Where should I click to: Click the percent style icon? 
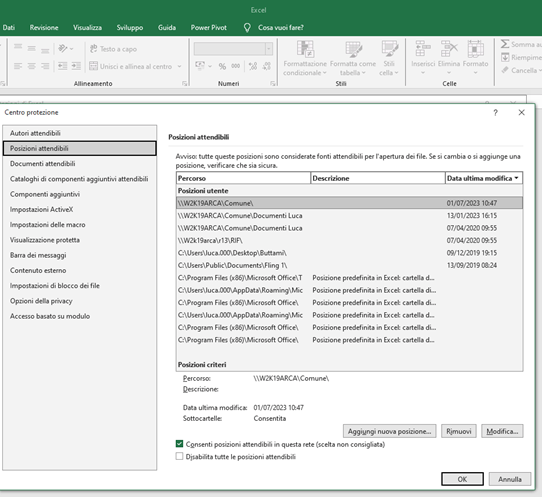222,66
